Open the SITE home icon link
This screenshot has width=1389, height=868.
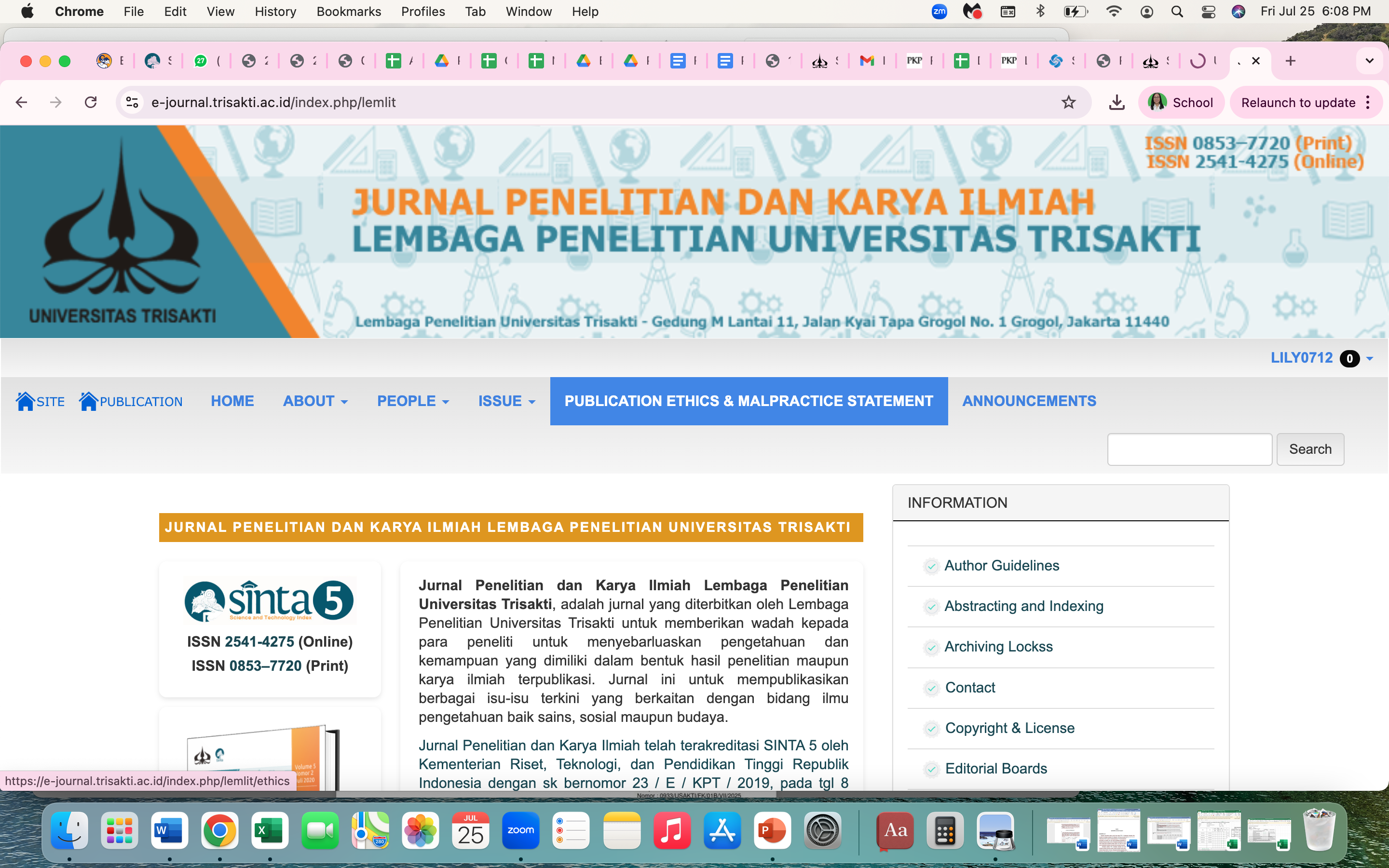pyautogui.click(x=40, y=401)
